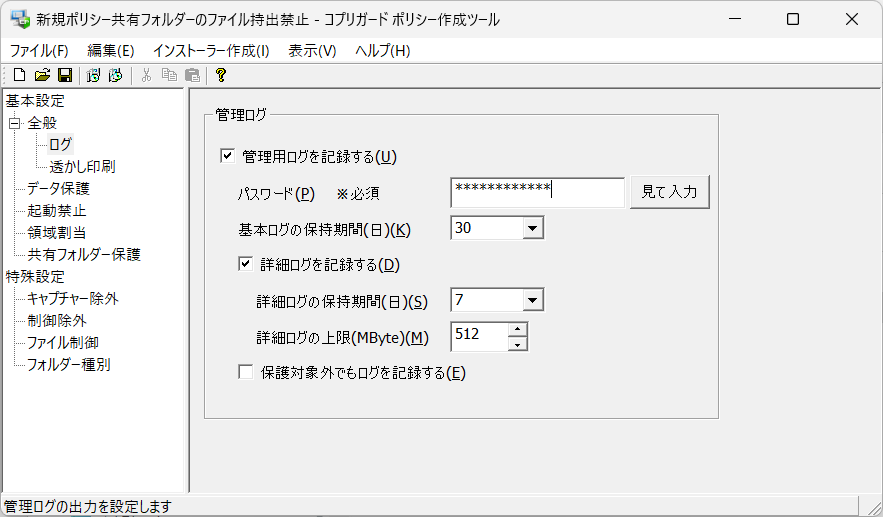
Task: Click the 見て入力 button
Action: click(x=670, y=192)
